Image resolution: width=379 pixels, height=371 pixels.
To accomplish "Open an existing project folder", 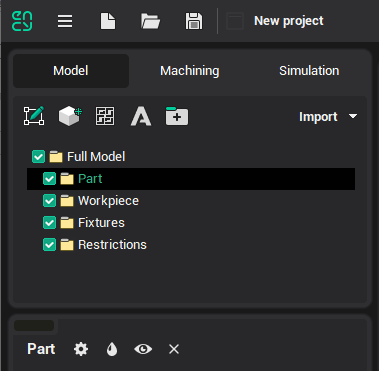I will [150, 21].
